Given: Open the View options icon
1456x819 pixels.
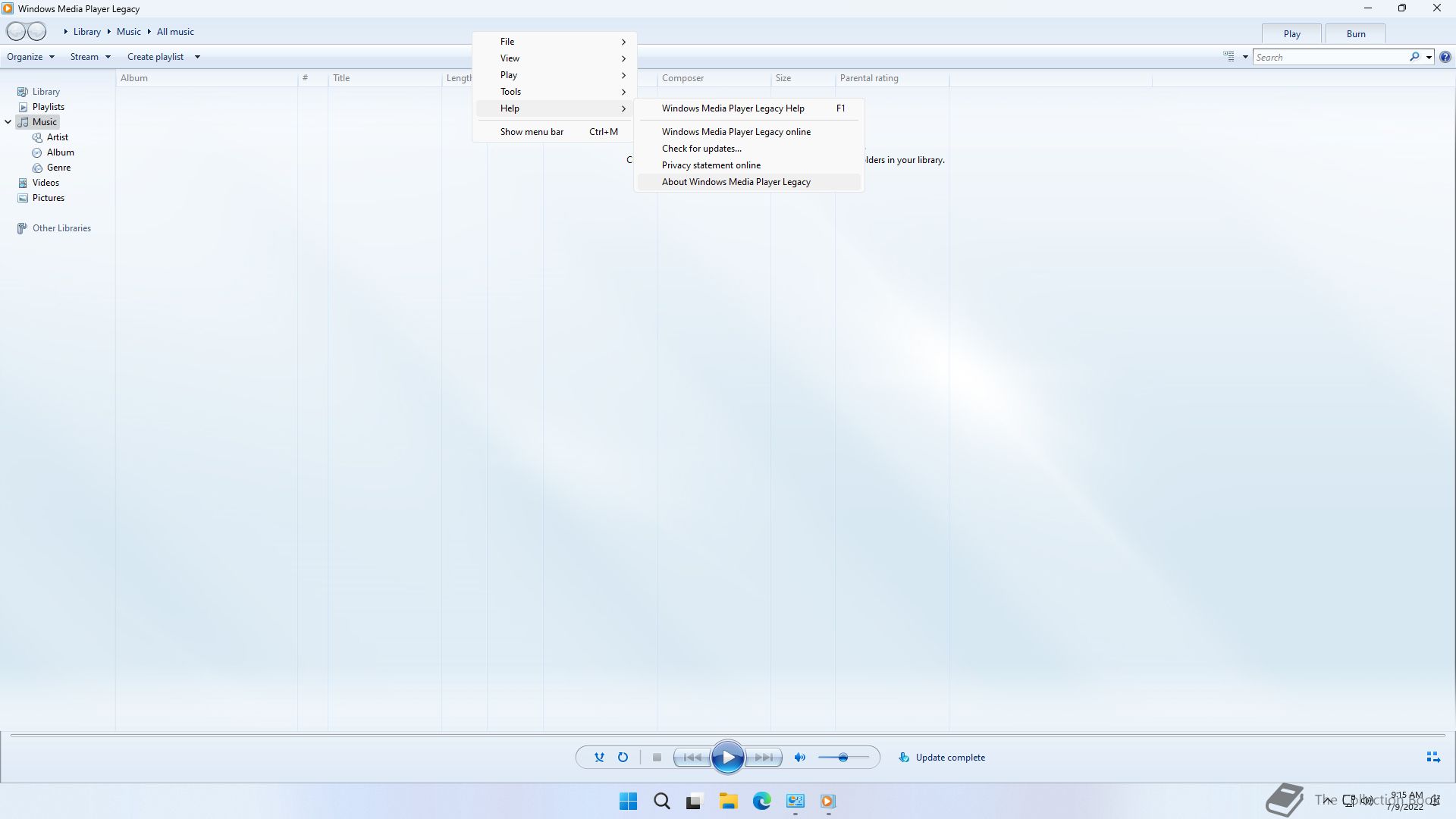Looking at the screenshot, I should click(x=1228, y=57).
